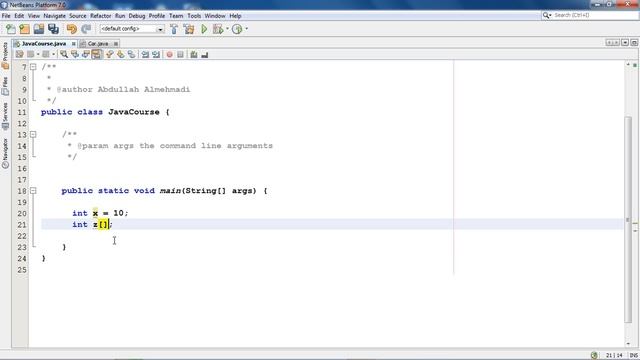This screenshot has width=640, height=360.
Task: Open the Tools menu
Action: (x=194, y=16)
